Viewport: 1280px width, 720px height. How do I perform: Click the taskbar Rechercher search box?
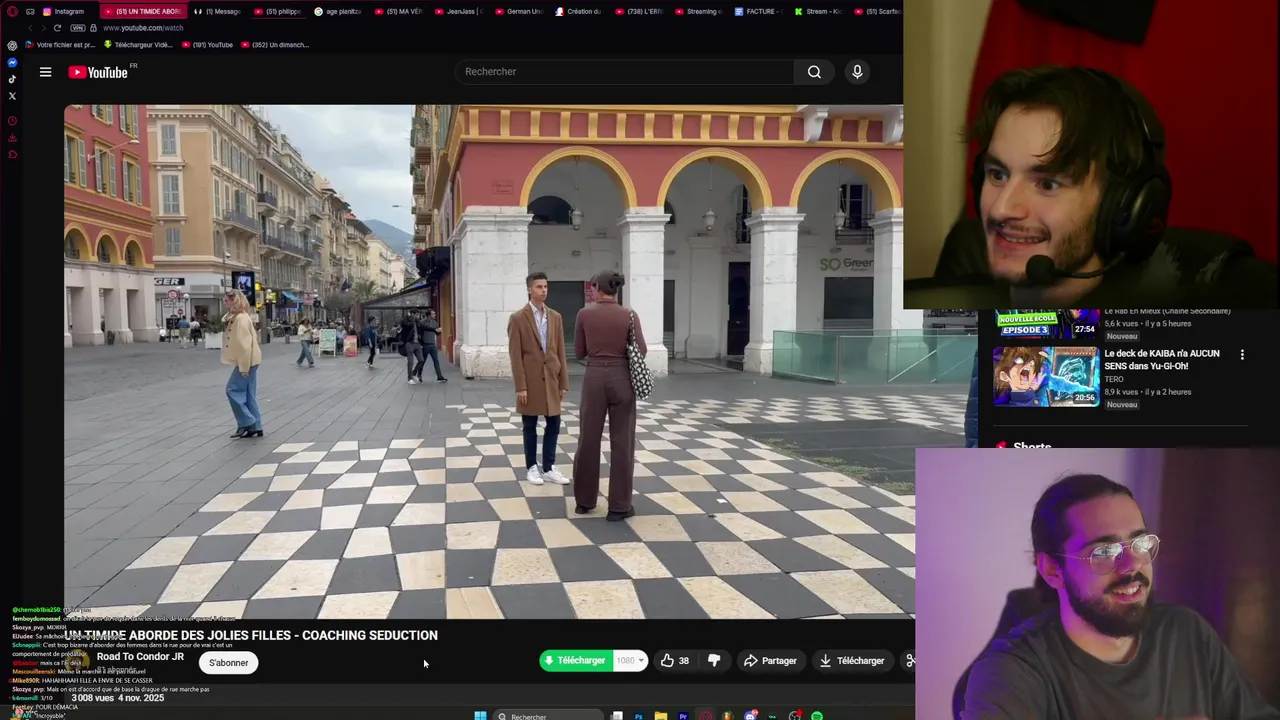coord(550,716)
